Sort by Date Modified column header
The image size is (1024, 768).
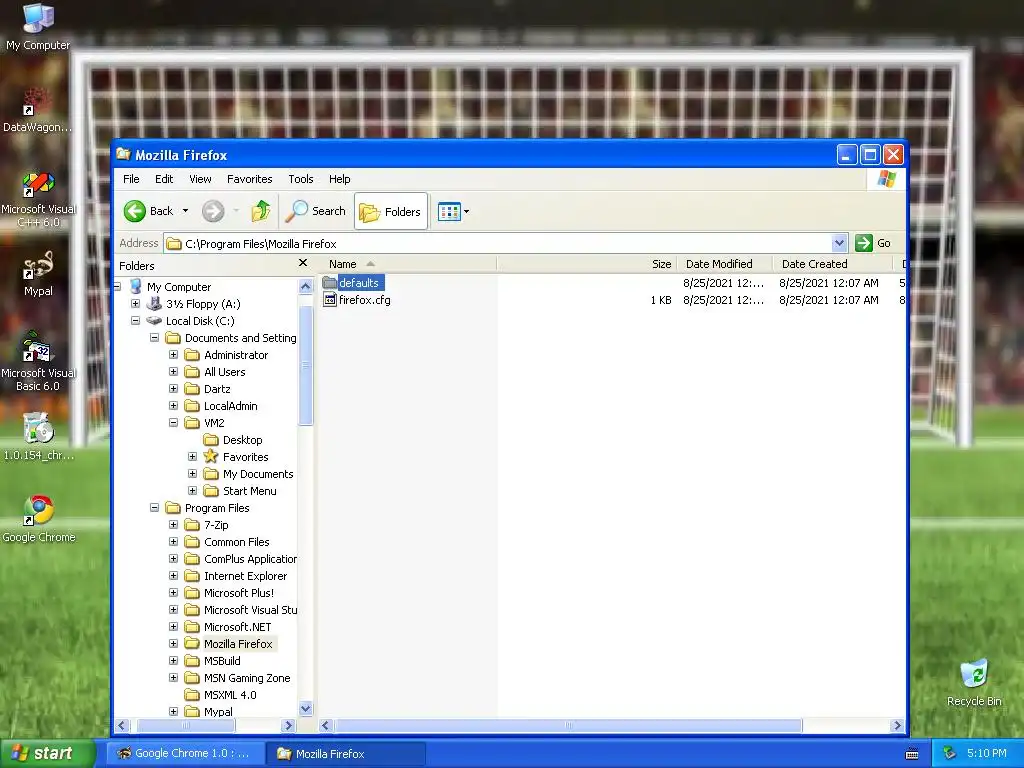coord(725,264)
